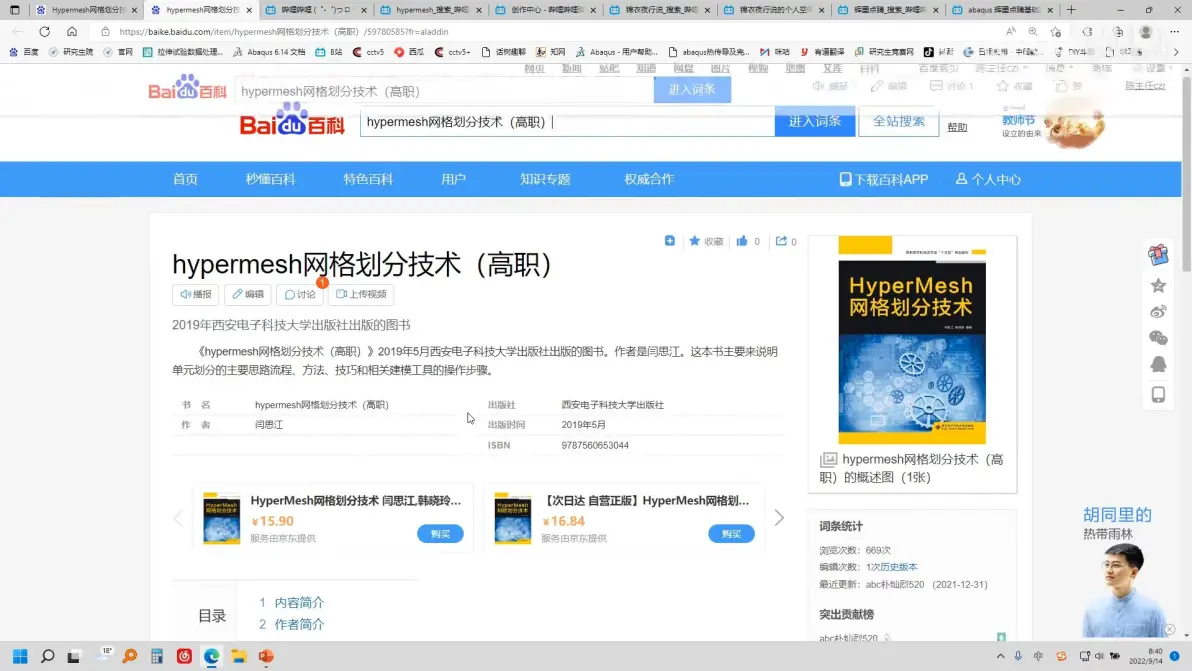This screenshot has width=1192, height=671.
Task: Click 购买 for the ¥15.90 book
Action: pyautogui.click(x=440, y=533)
